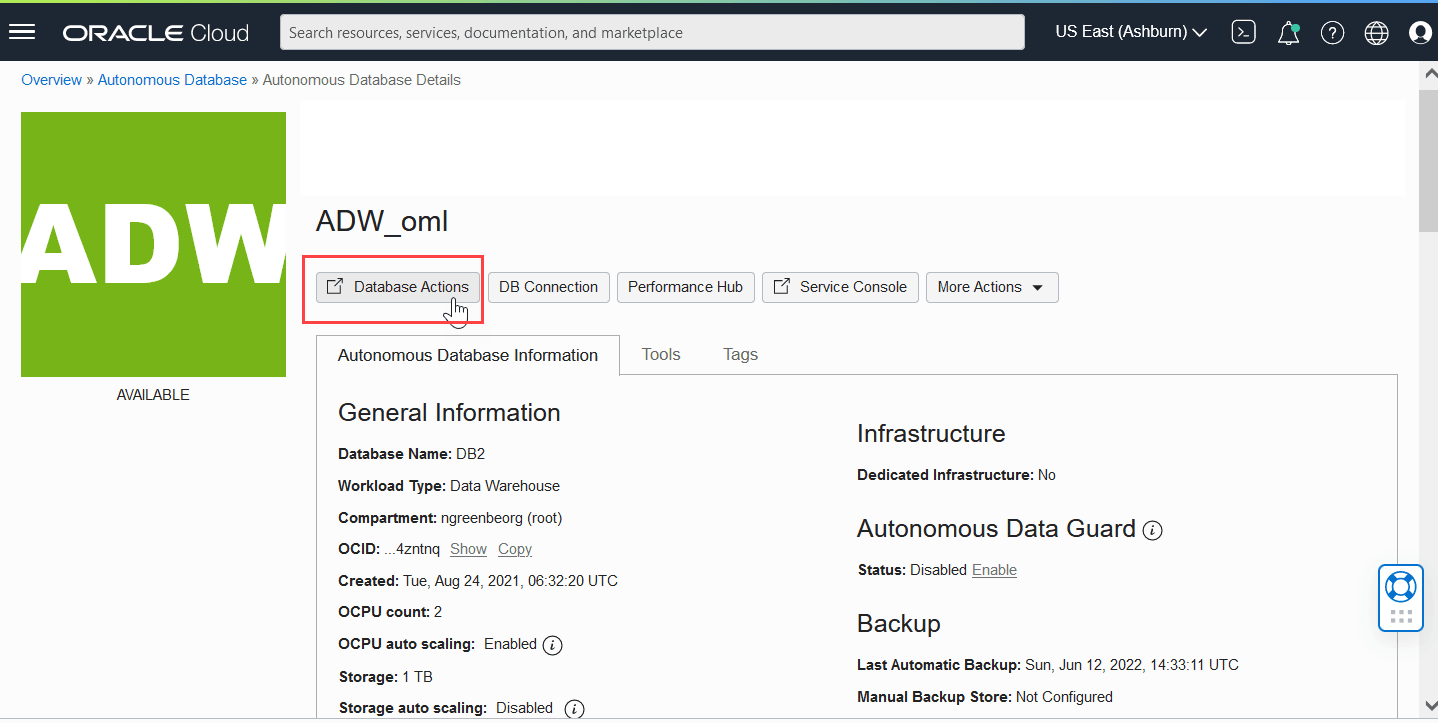Image resolution: width=1438 pixels, height=723 pixels.
Task: Open the US East (Ashburn) region selector
Action: click(1130, 31)
